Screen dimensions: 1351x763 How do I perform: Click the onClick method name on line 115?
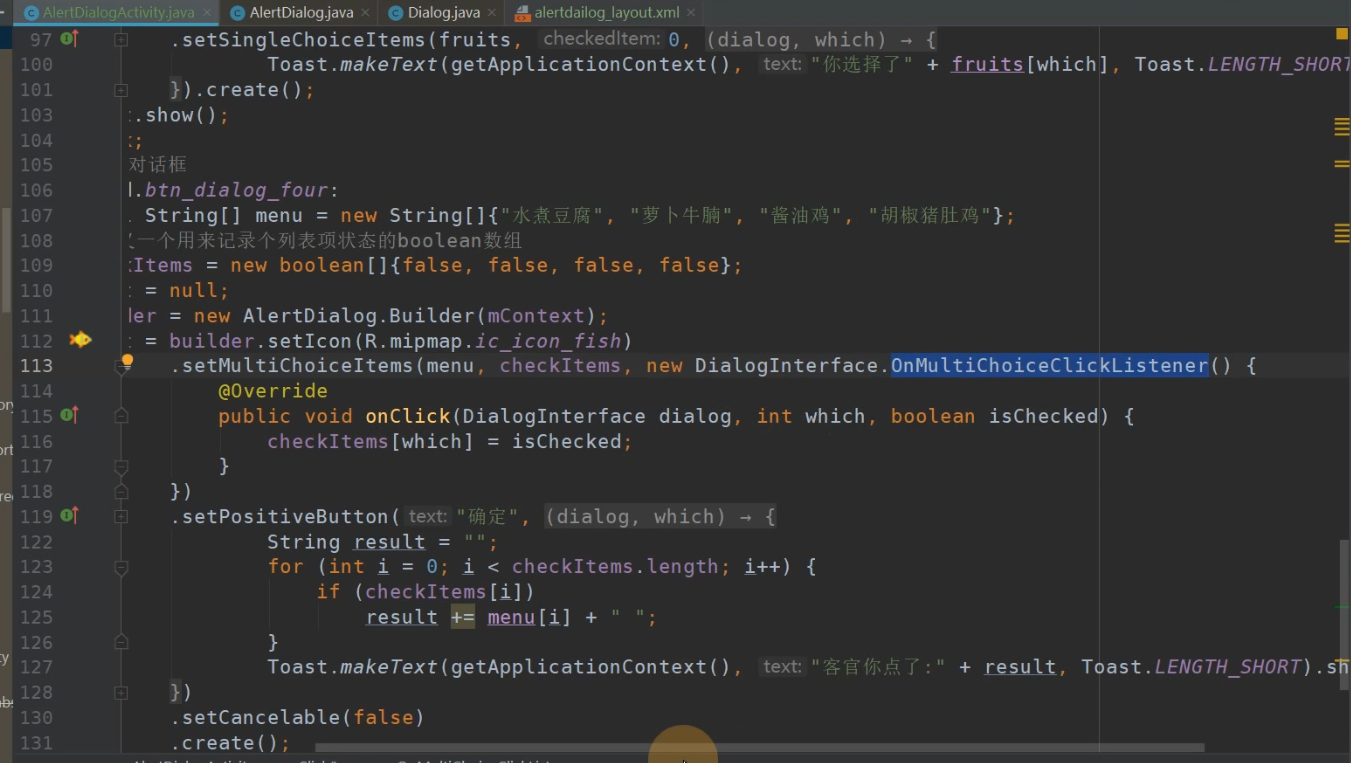pyautogui.click(x=408, y=416)
